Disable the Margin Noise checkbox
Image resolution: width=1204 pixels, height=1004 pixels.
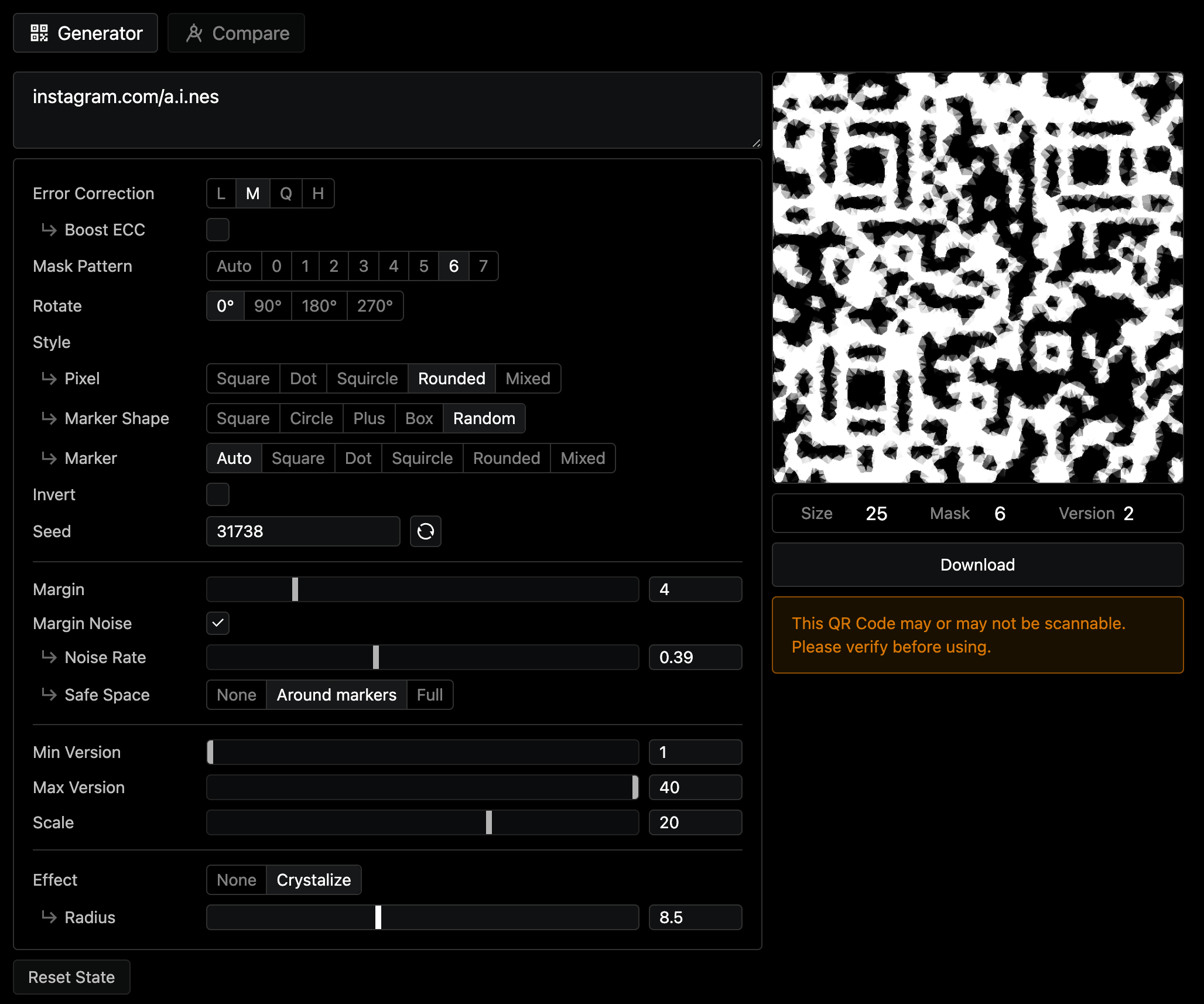coord(217,623)
